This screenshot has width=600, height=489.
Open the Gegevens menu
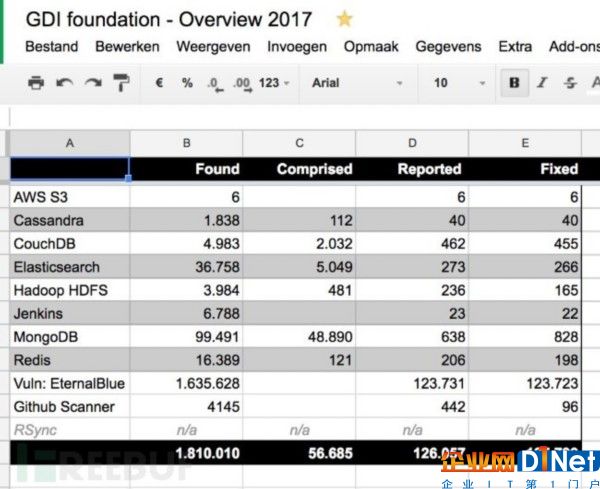pos(448,47)
